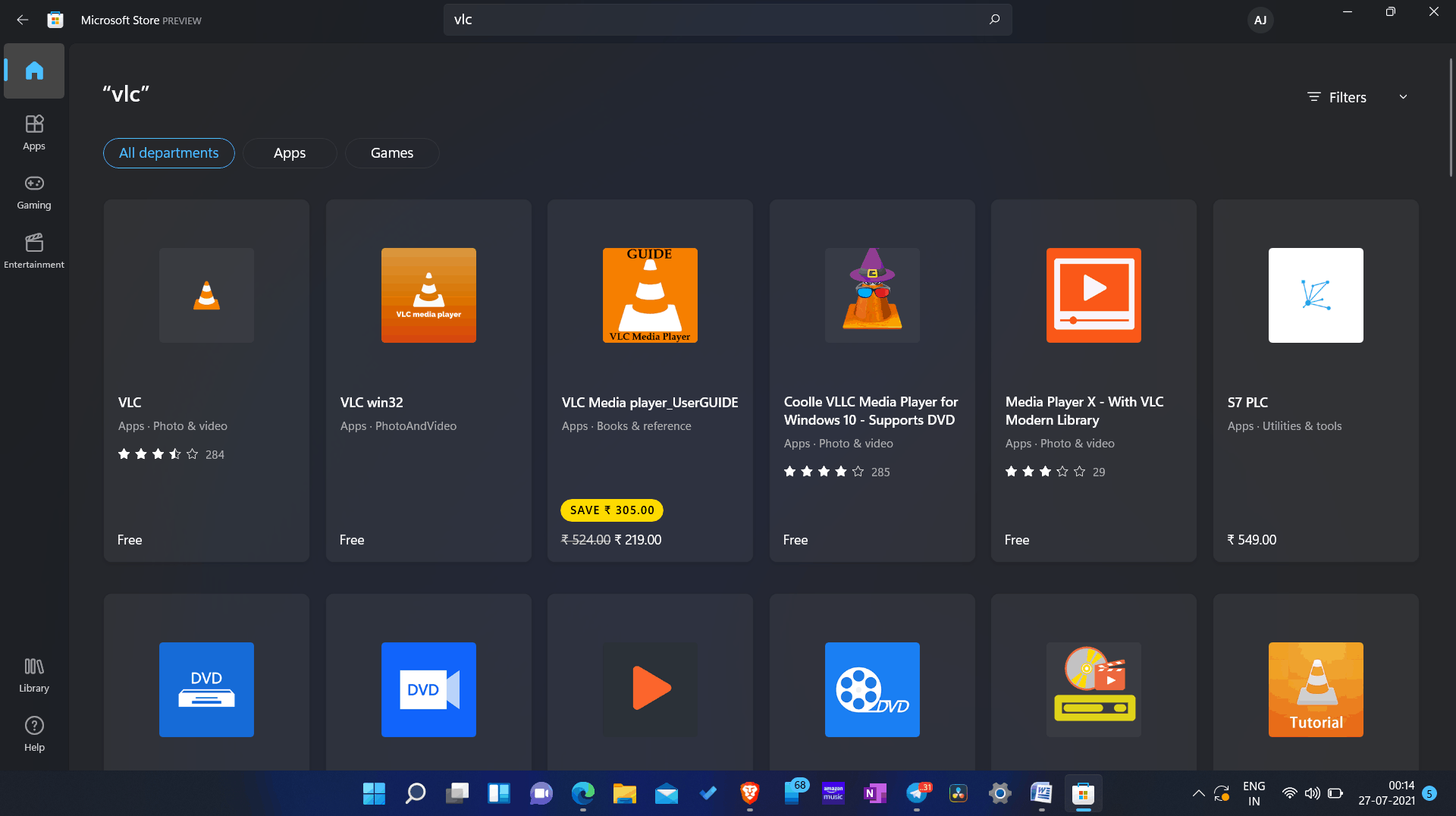Click the ENG IN language indicator
This screenshot has height=816, width=1456.
pyautogui.click(x=1254, y=793)
